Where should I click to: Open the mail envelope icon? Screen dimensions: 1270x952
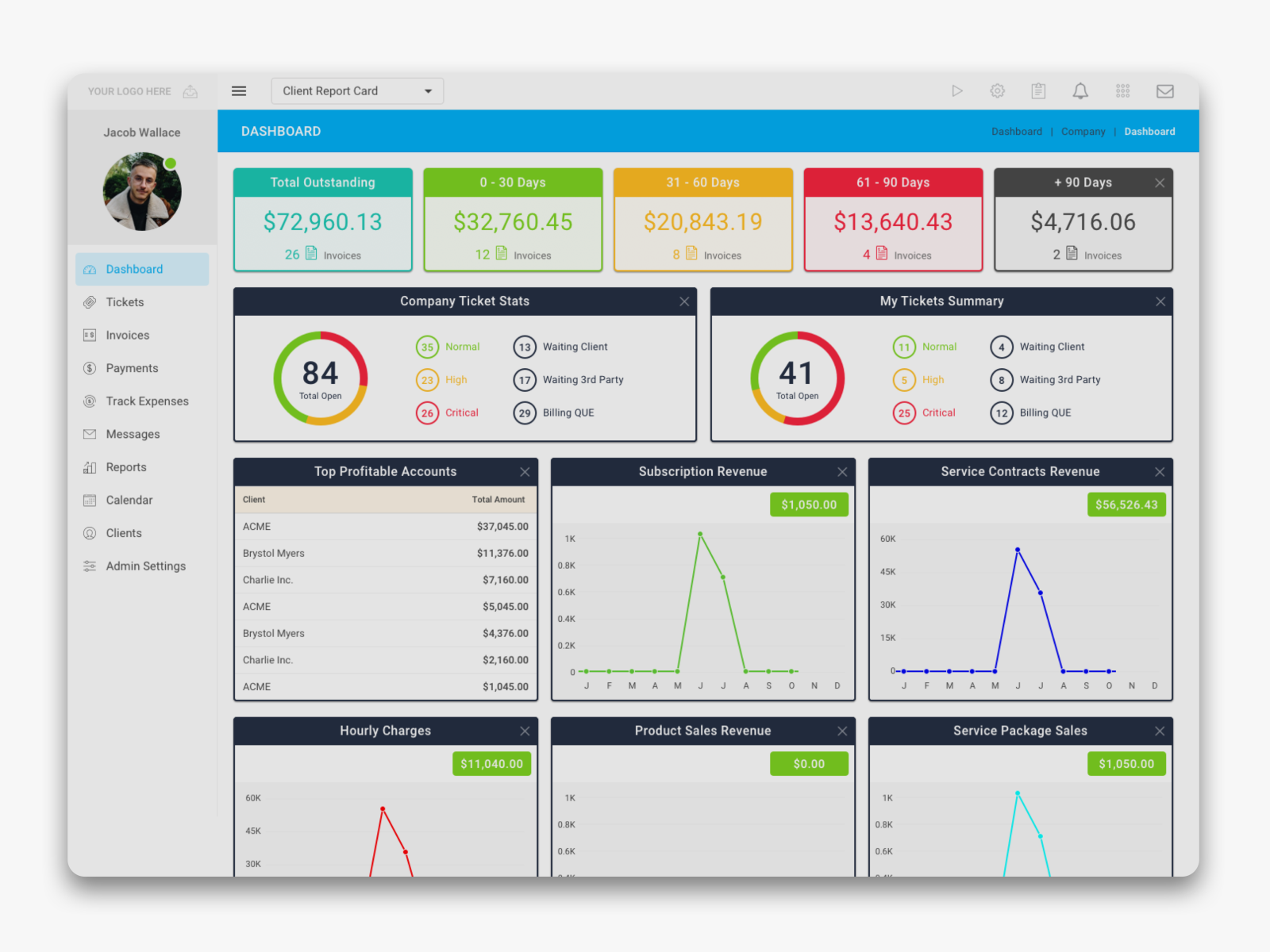pos(1165,91)
